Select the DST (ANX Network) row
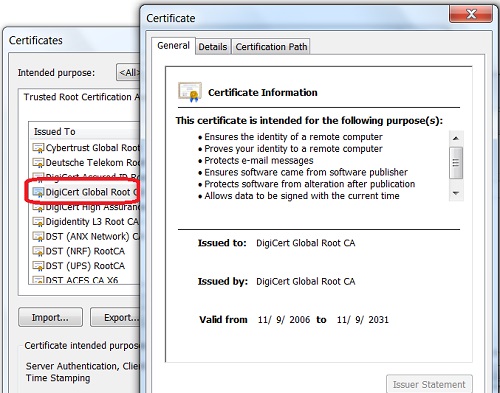500x393 pixels. pos(86,236)
